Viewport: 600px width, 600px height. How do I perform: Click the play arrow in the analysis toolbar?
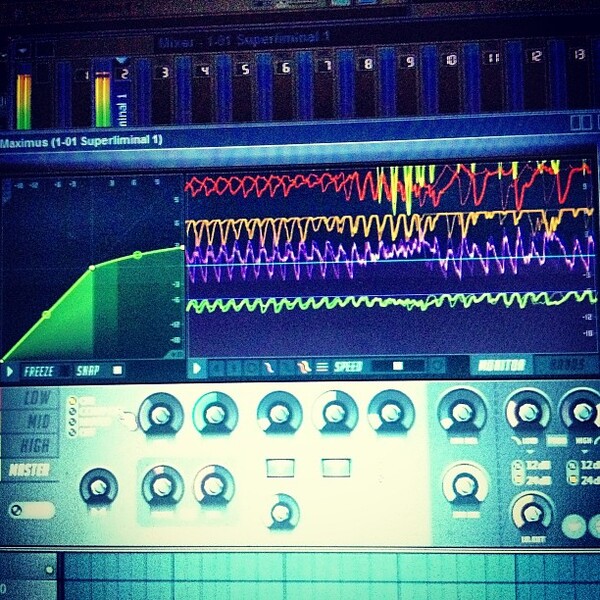pos(197,368)
